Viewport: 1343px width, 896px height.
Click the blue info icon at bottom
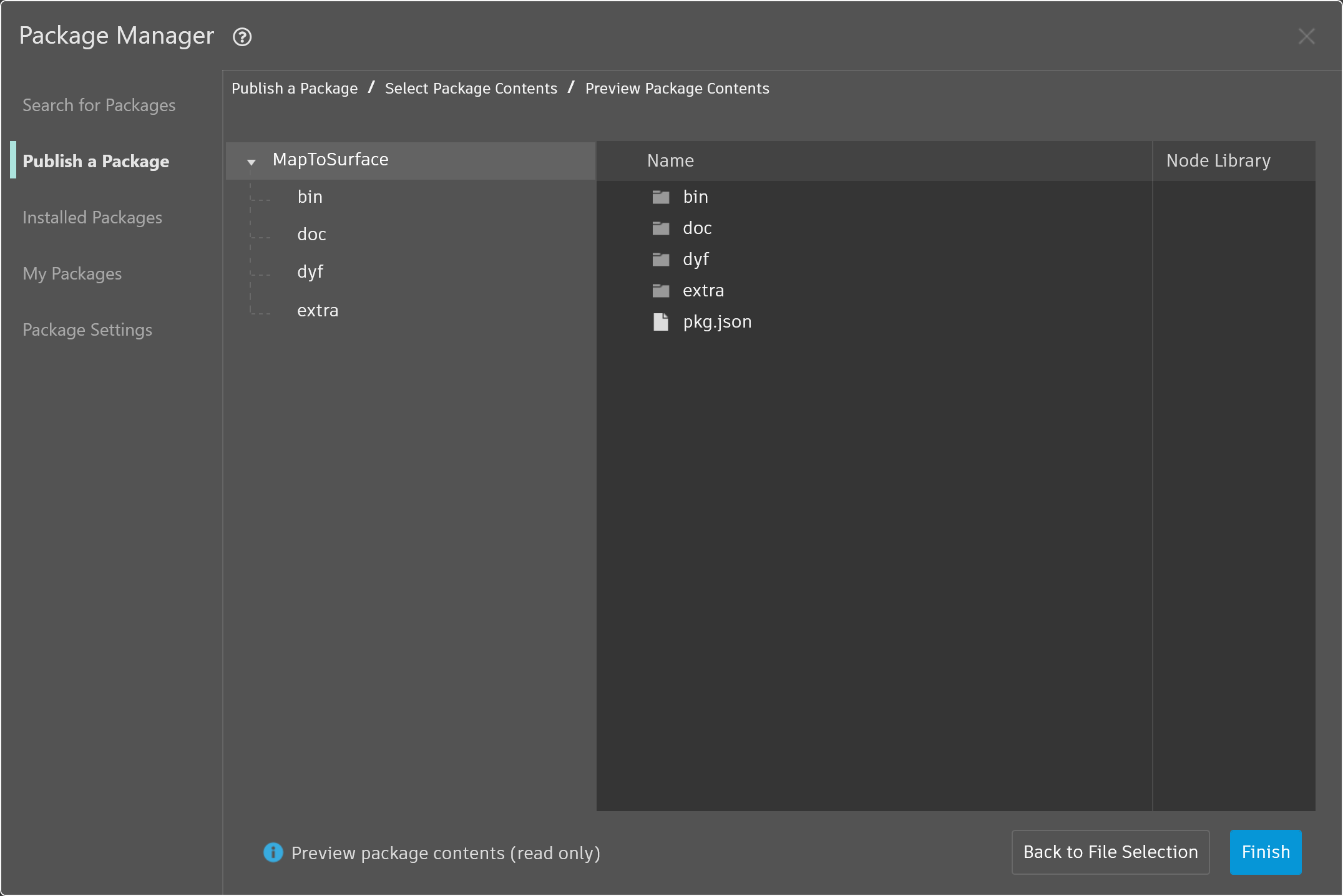click(x=273, y=852)
